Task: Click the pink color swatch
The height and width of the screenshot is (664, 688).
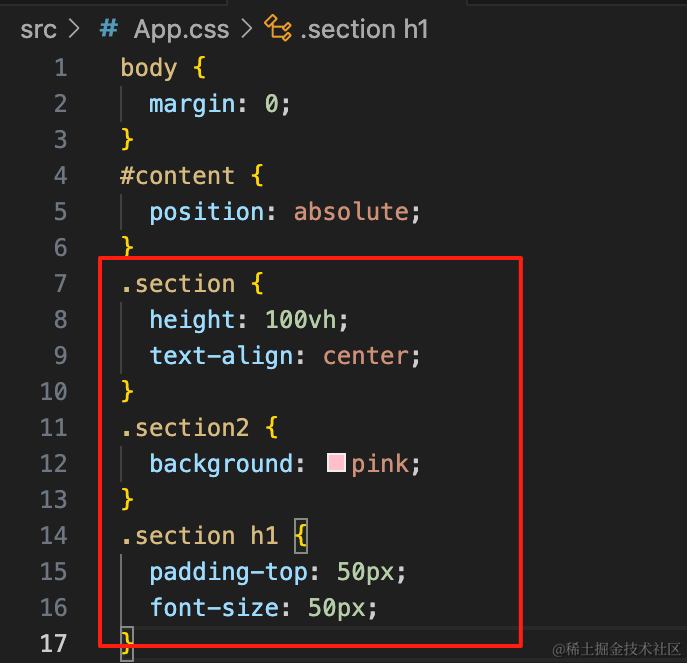Action: (x=336, y=463)
